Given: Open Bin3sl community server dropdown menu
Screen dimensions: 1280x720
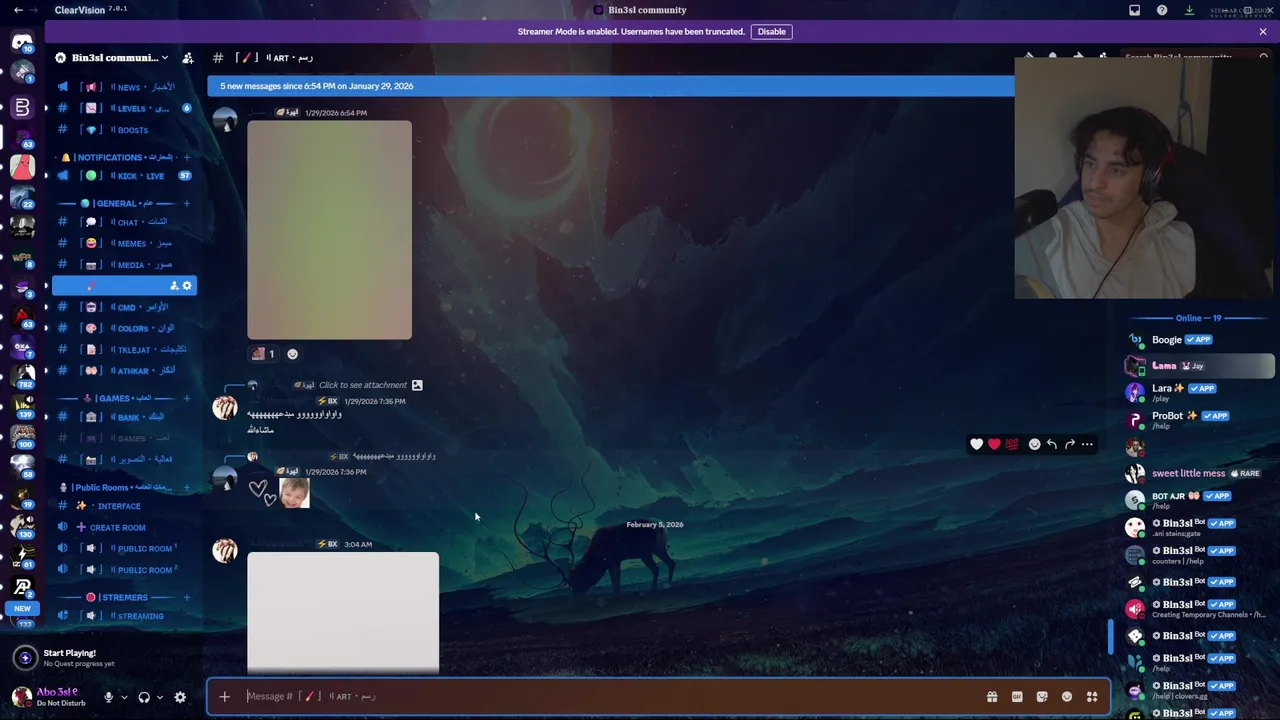Looking at the screenshot, I should (112, 58).
